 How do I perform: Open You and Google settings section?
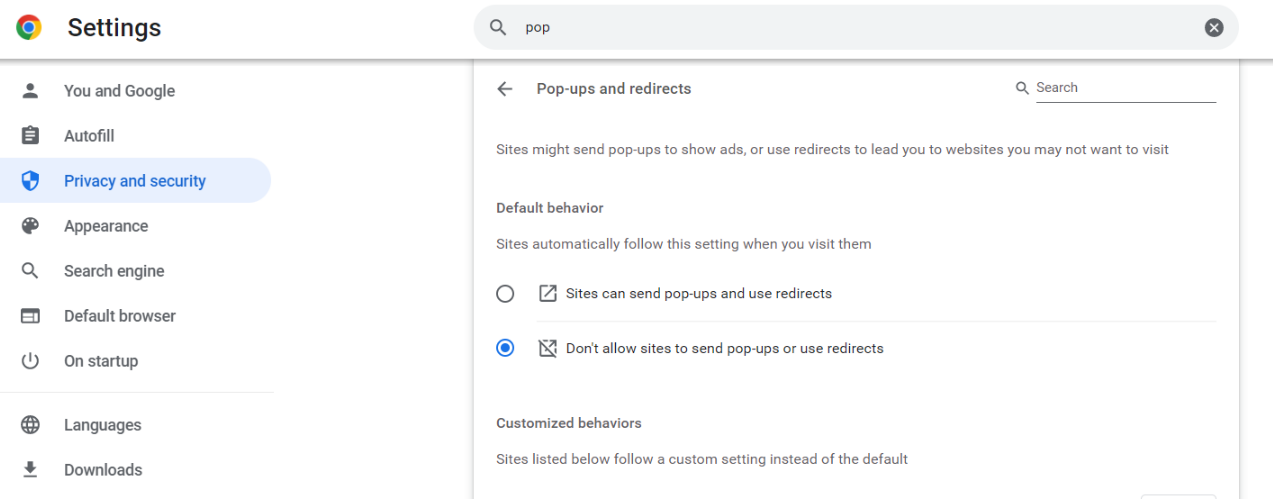[136, 91]
